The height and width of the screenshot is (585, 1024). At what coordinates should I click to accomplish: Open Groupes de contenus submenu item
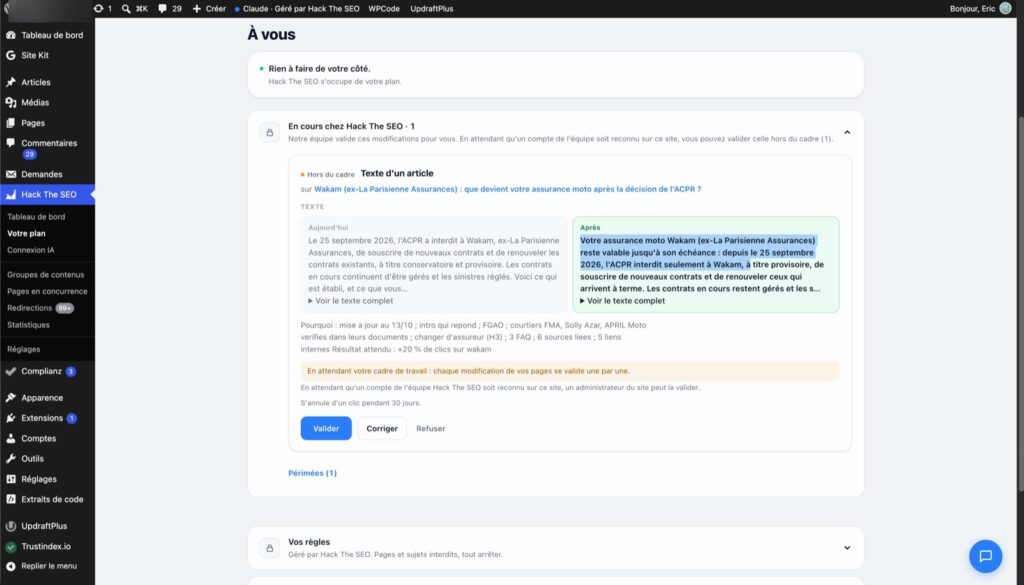pos(46,275)
